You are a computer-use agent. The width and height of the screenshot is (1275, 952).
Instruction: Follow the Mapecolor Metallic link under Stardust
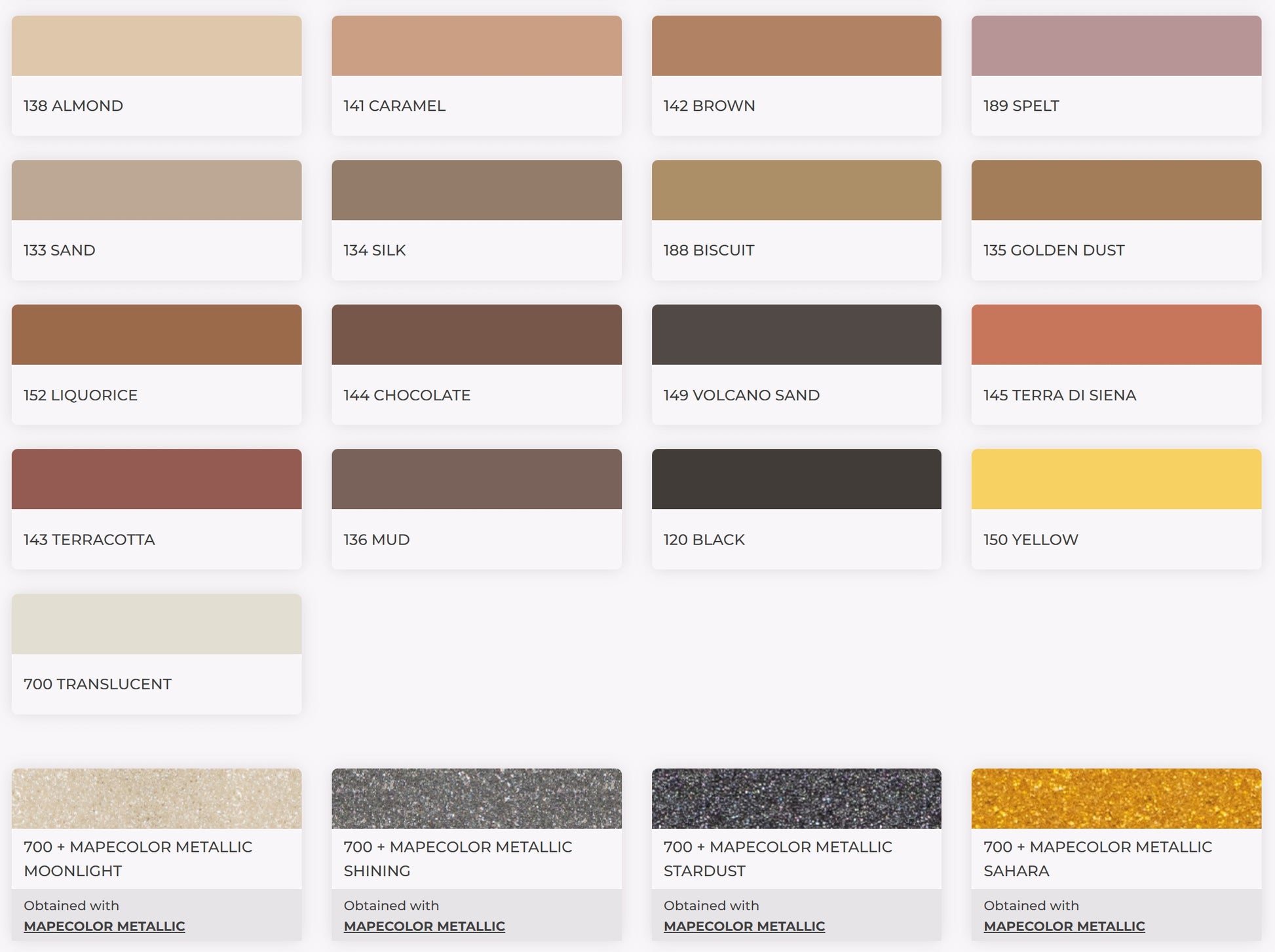pyautogui.click(x=744, y=926)
